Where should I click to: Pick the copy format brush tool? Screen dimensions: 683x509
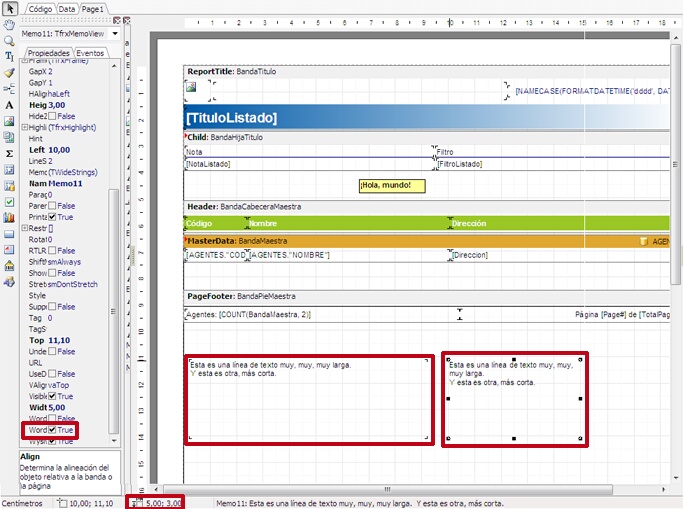9,73
